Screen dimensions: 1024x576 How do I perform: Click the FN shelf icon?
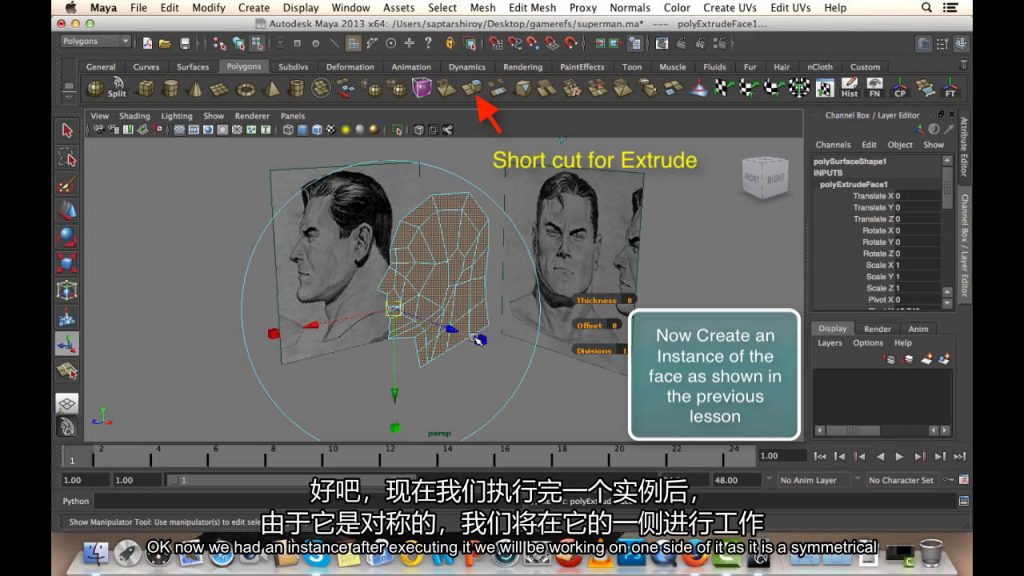point(874,88)
